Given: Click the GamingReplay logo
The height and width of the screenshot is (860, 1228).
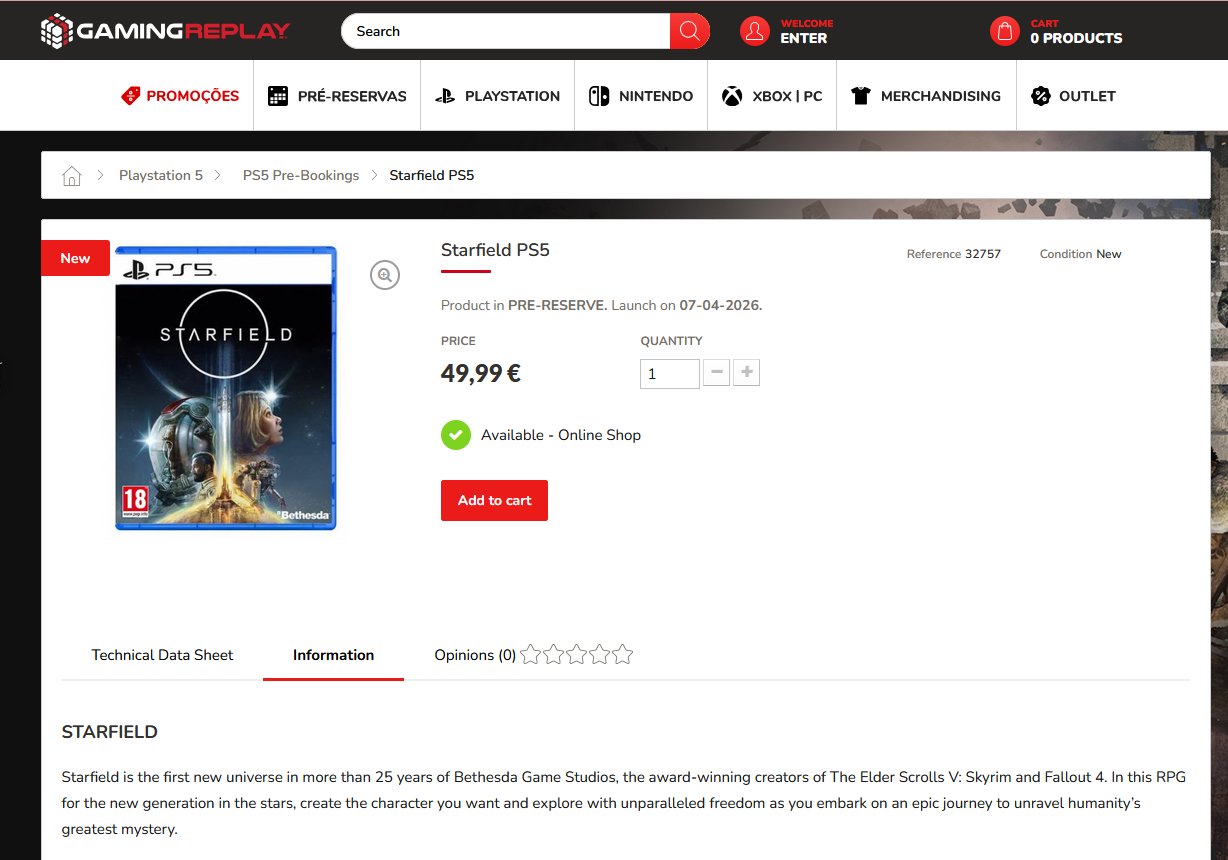Looking at the screenshot, I should coord(165,31).
